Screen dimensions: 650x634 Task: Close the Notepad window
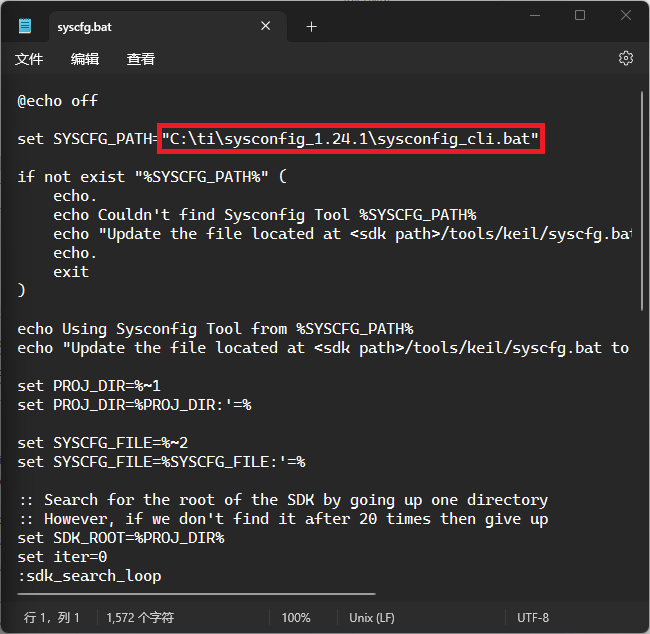626,15
